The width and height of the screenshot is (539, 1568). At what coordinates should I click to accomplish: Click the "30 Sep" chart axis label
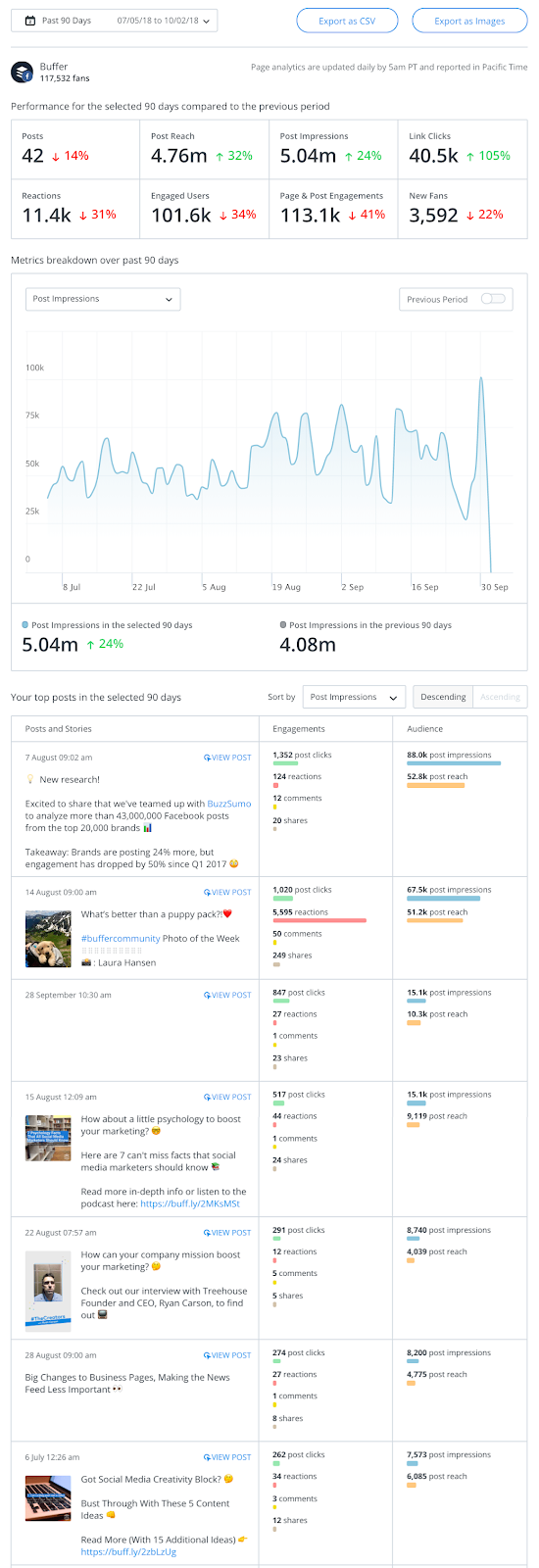click(x=494, y=587)
